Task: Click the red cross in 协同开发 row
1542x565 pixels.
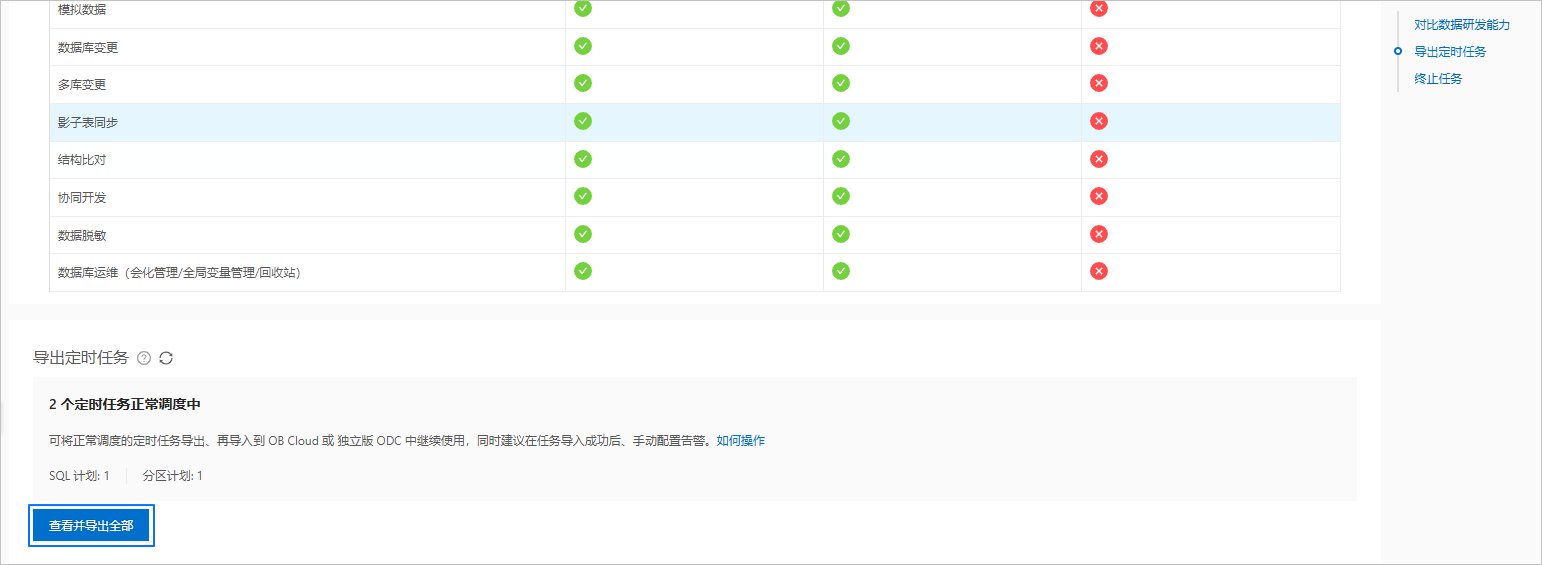Action: tap(1099, 196)
